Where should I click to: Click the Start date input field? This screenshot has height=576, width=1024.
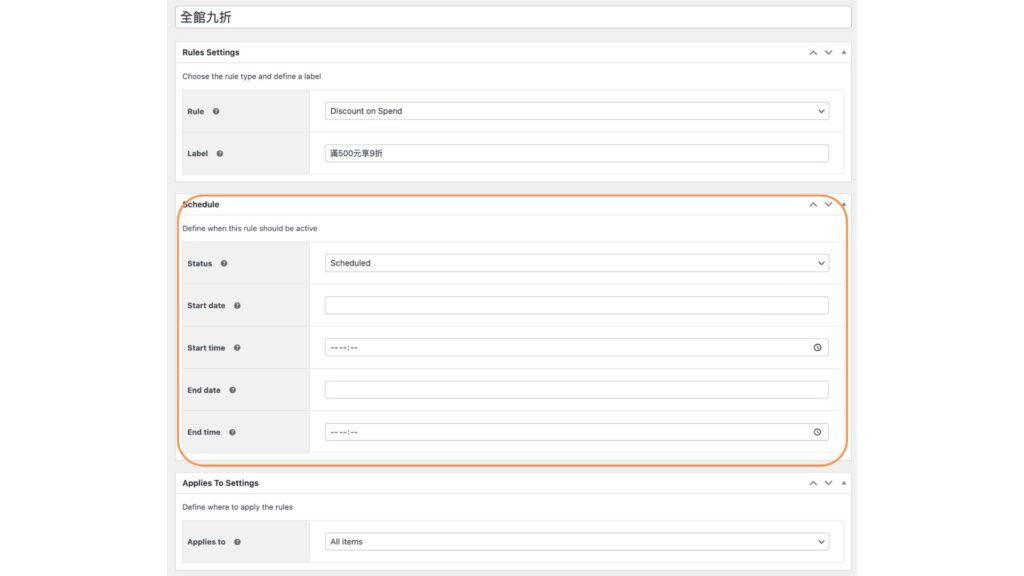click(x=576, y=306)
